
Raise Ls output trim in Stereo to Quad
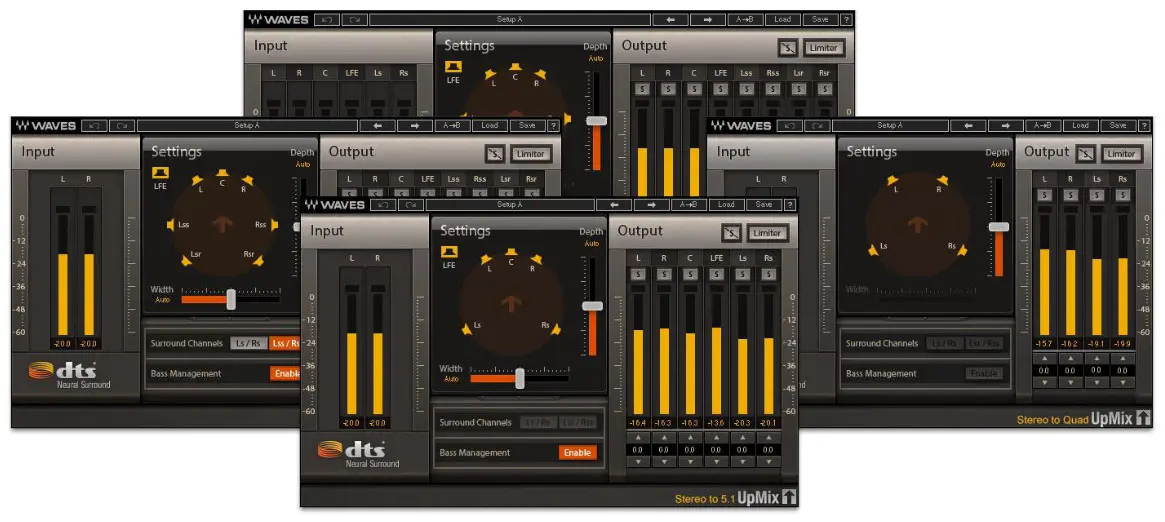click(x=1097, y=358)
